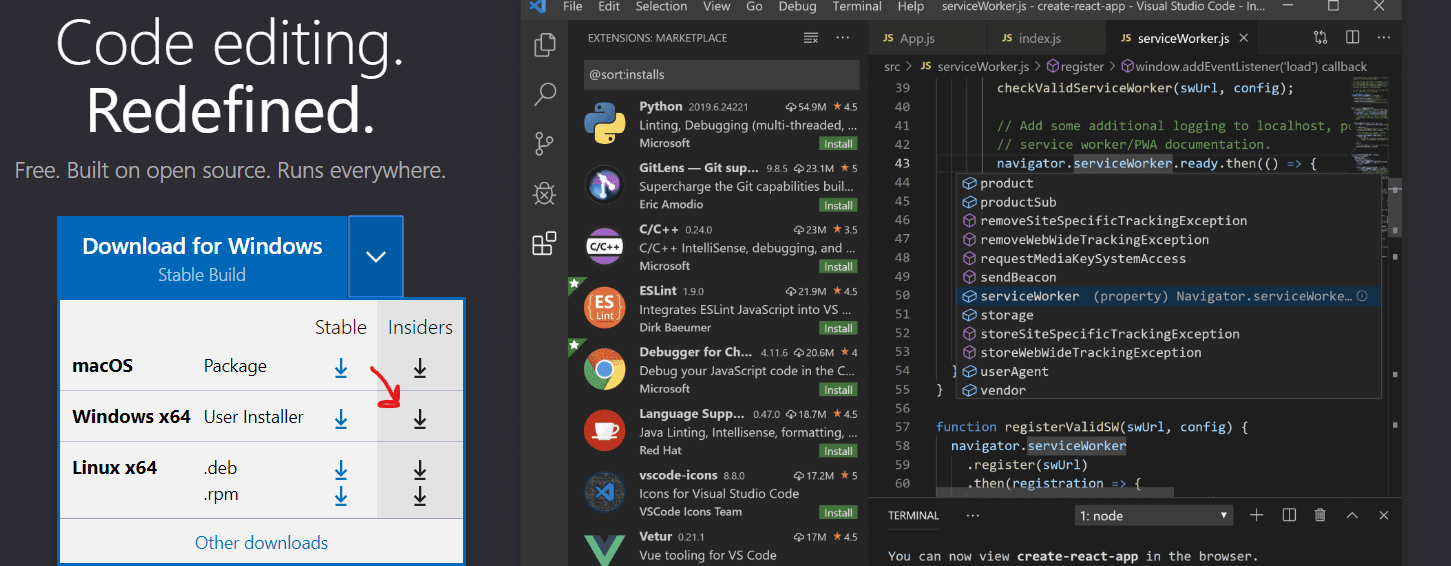The height and width of the screenshot is (566, 1451).
Task: Expand the 'register' breadcrumb segment
Action: [1074, 67]
